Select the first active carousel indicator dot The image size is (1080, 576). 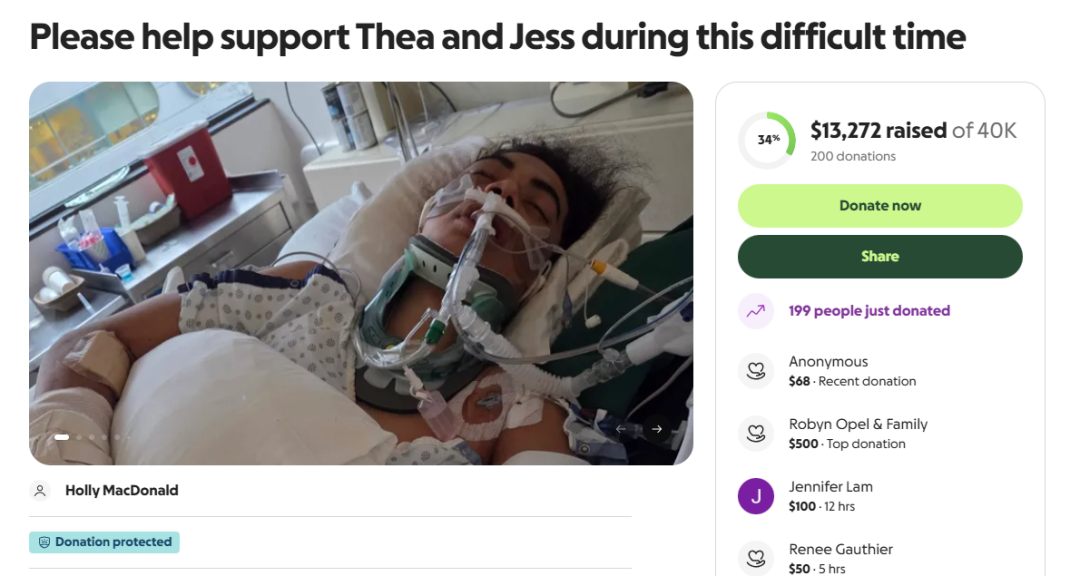point(61,437)
